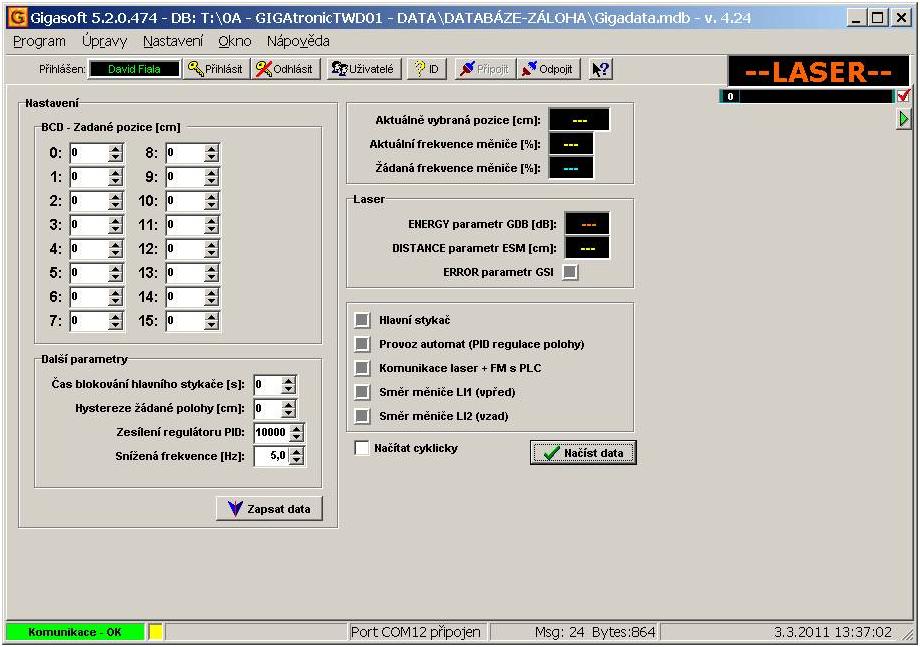Image resolution: width=920 pixels, height=647 pixels.
Task: Open the Nápověda help menu
Action: (x=298, y=41)
